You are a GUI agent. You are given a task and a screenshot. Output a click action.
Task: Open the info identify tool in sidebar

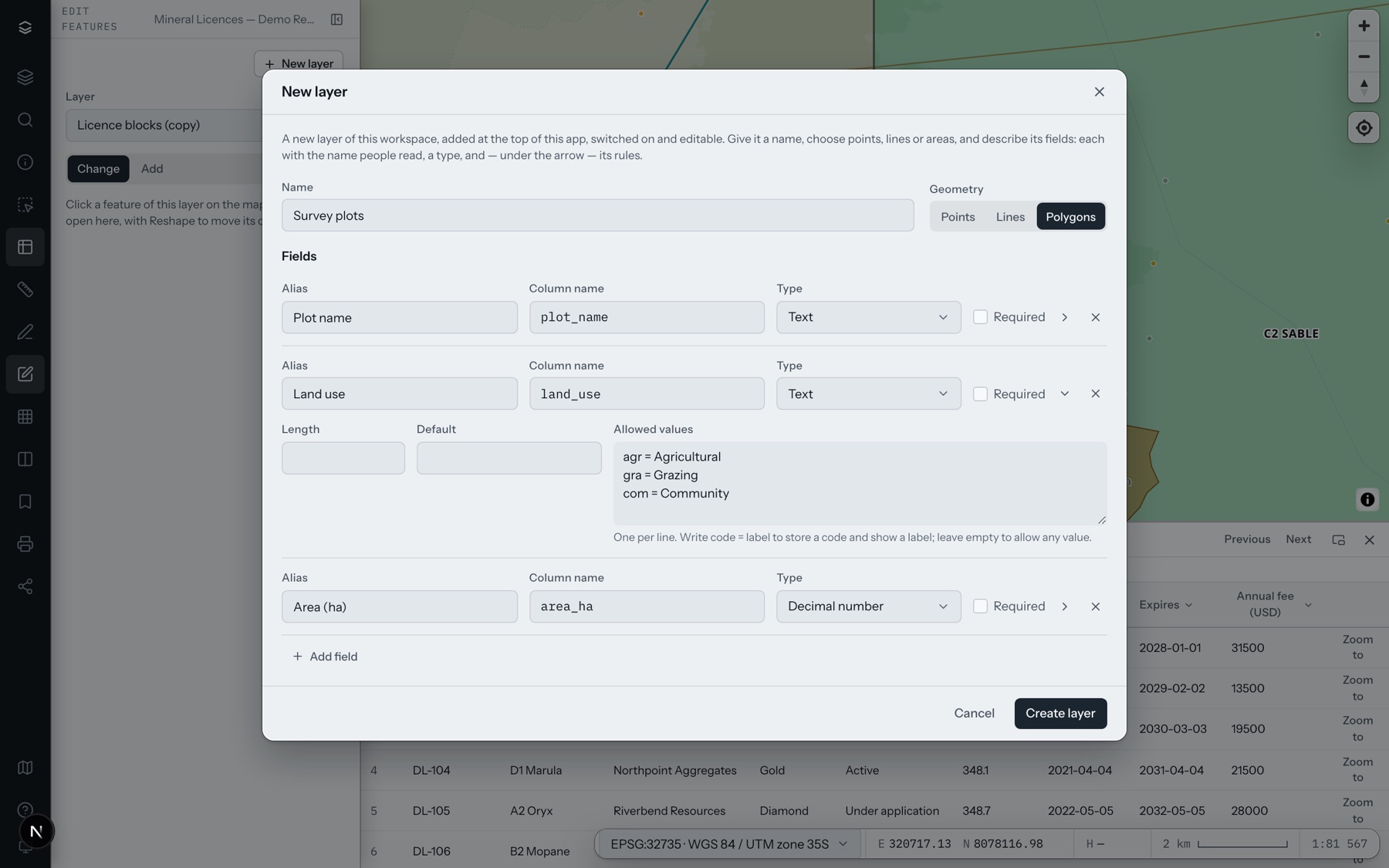click(25, 162)
